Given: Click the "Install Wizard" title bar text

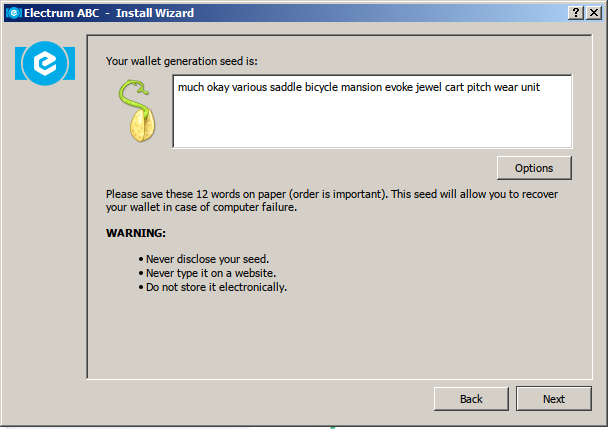Looking at the screenshot, I should 155,13.
